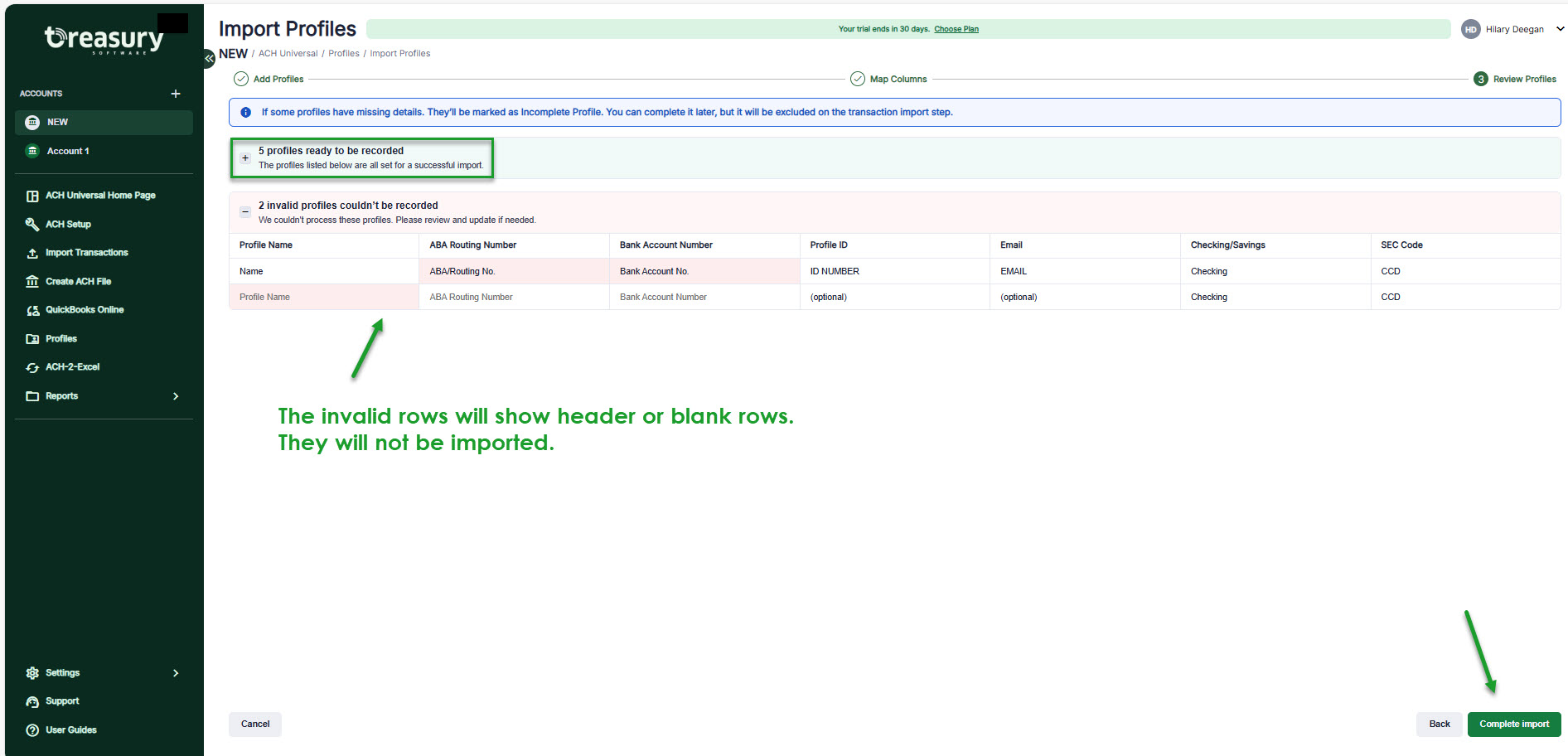Navigate to Profiles in the breadcrumb
This screenshot has height=756, width=1568.
coord(344,53)
